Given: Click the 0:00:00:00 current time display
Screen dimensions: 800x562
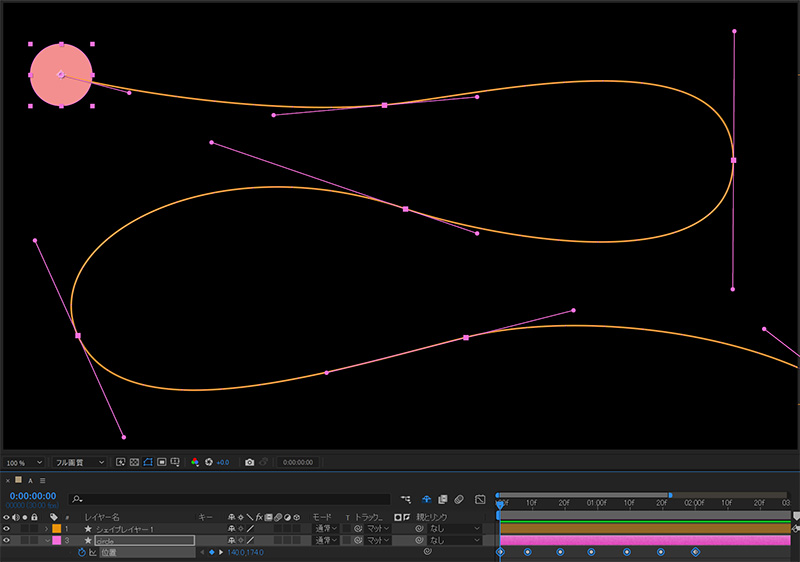Looking at the screenshot, I should pyautogui.click(x=32, y=495).
